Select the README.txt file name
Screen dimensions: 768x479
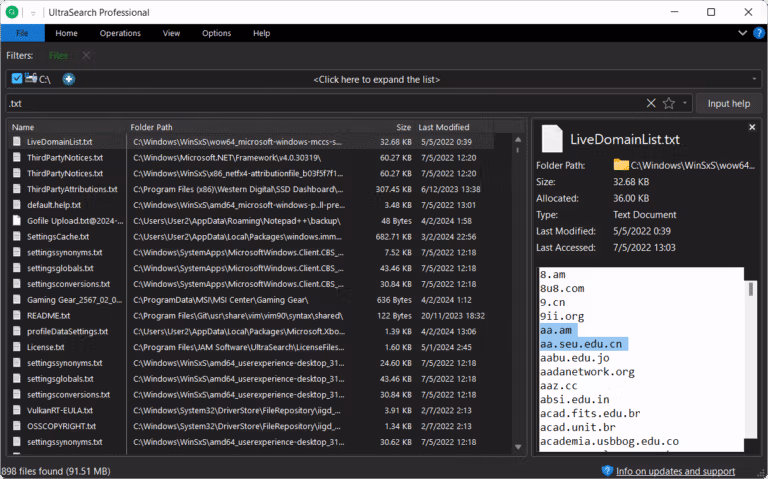coord(48,315)
